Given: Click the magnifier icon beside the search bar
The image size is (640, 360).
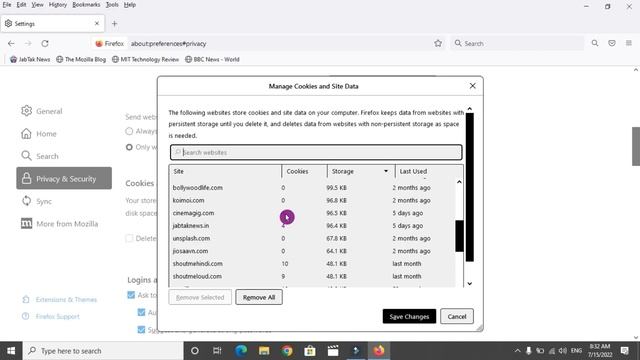Looking at the screenshot, I should pyautogui.click(x=595, y=43).
